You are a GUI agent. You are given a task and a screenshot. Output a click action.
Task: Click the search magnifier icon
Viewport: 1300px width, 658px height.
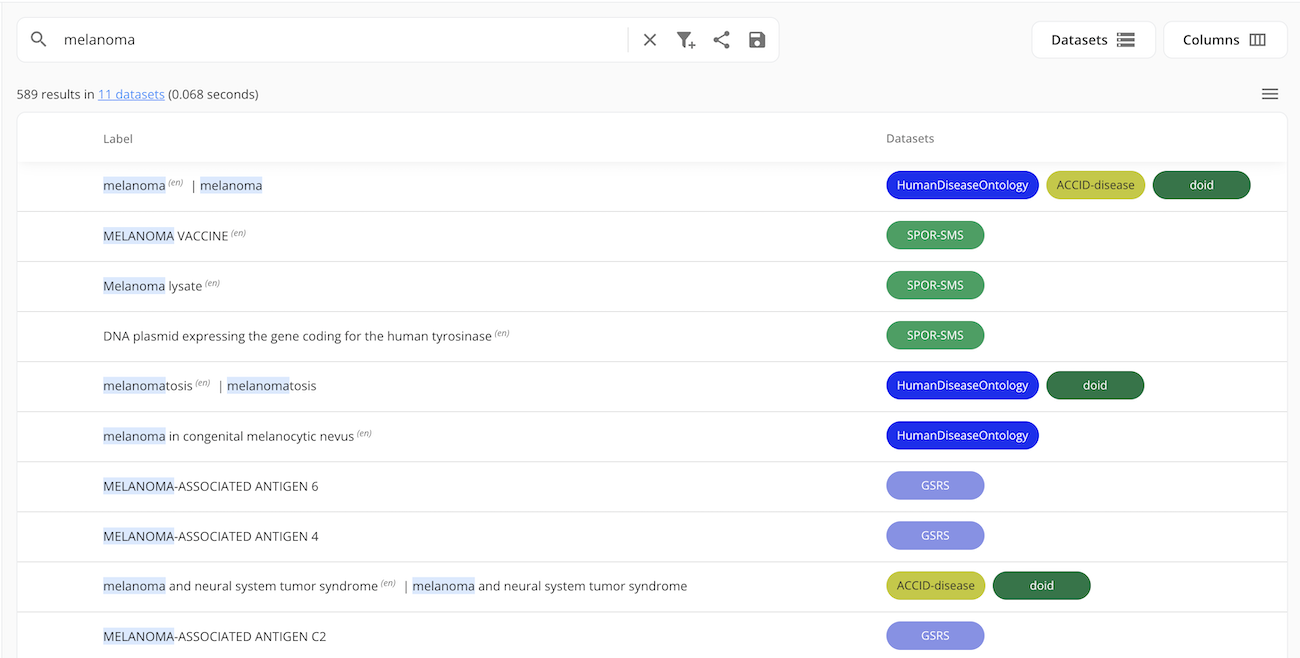[x=39, y=40]
